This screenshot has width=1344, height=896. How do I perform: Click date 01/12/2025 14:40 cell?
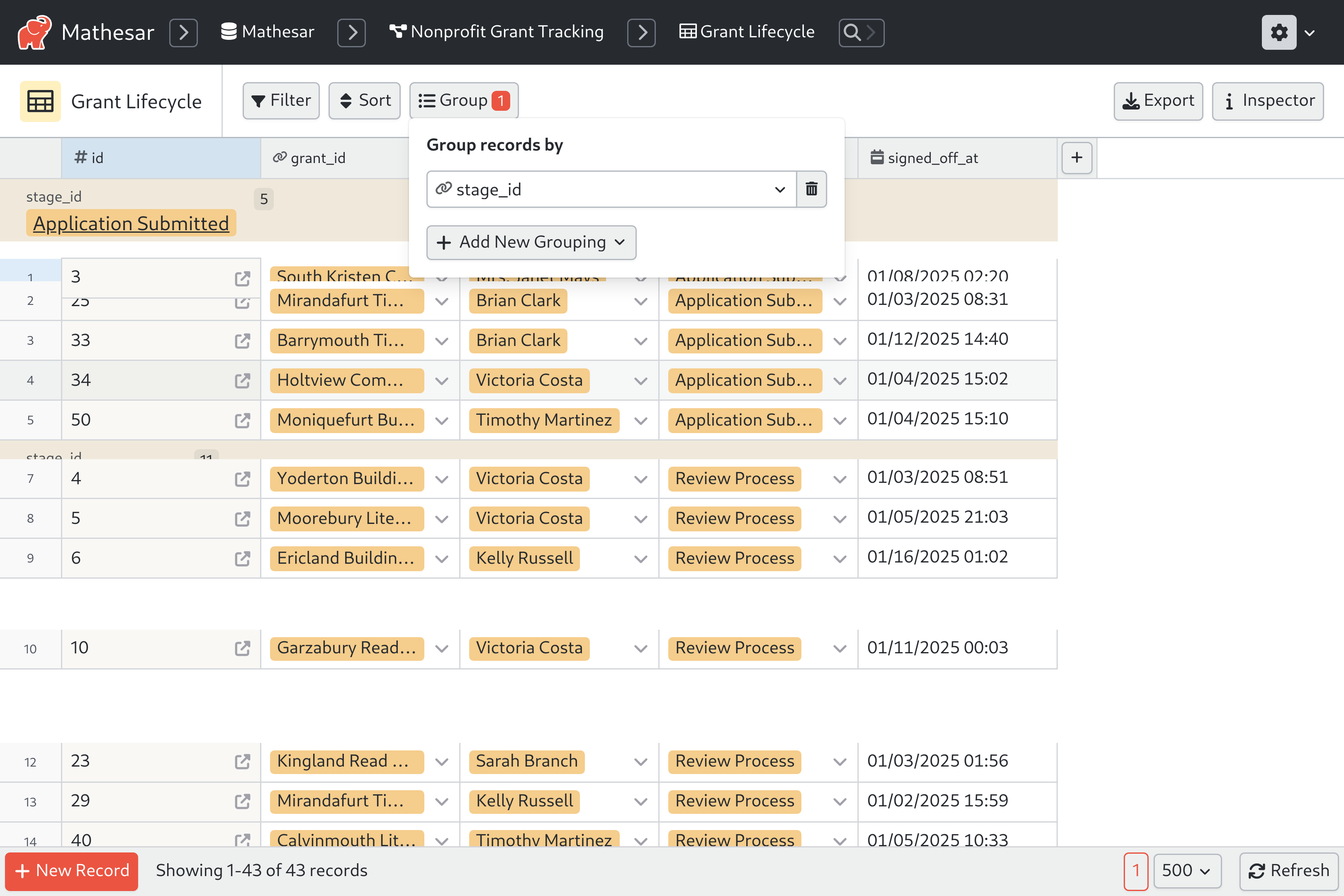coord(957,340)
